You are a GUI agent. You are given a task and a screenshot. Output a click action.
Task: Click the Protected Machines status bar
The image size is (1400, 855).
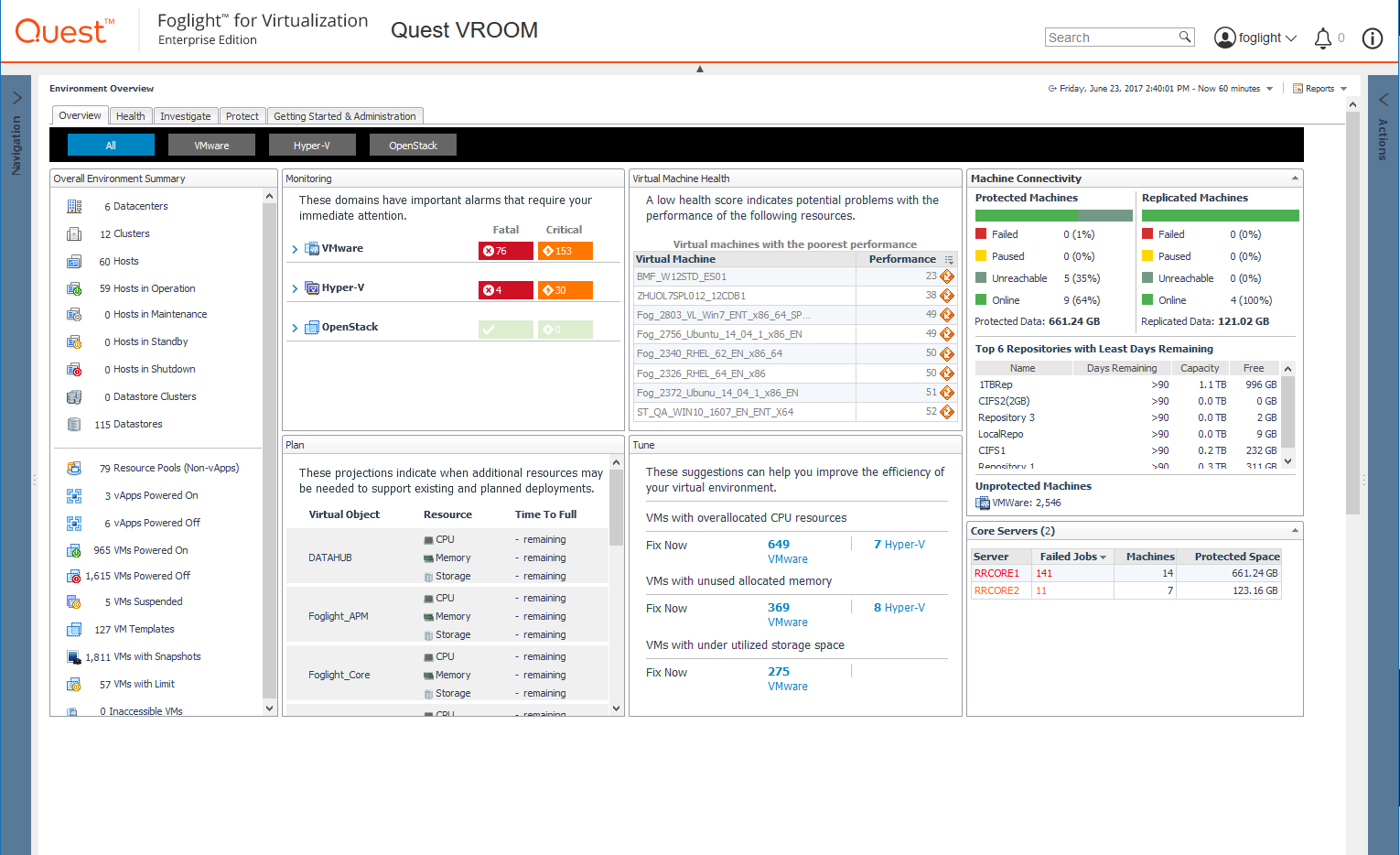tap(1054, 216)
